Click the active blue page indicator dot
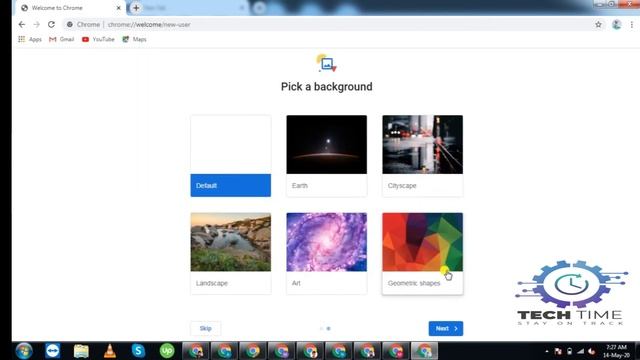Image resolution: width=640 pixels, height=360 pixels. point(329,328)
